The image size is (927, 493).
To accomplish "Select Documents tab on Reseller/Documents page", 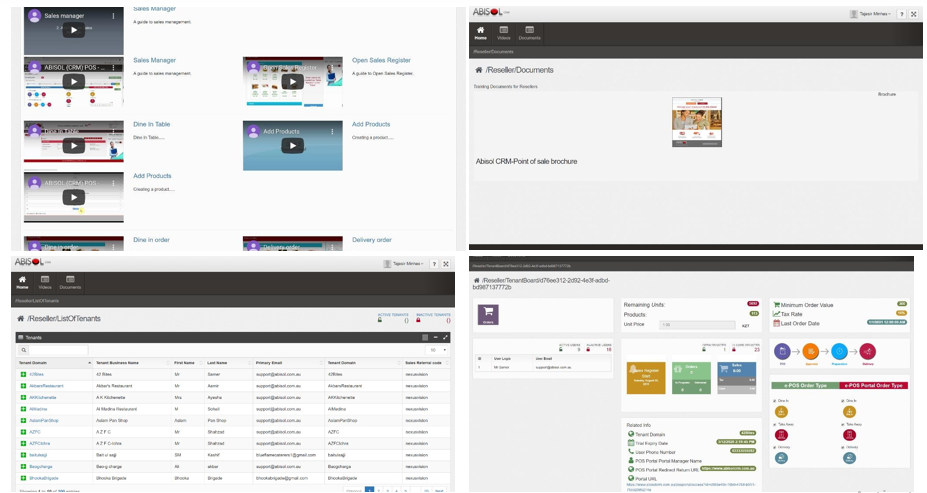I will [x=529, y=33].
